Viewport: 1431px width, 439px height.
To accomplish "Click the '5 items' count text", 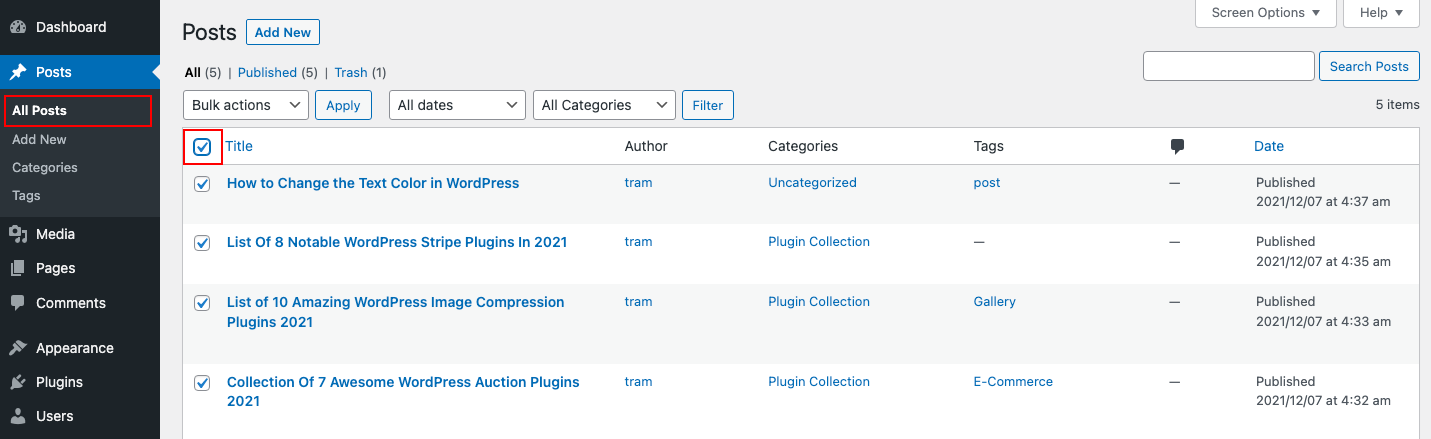I will [x=1397, y=105].
